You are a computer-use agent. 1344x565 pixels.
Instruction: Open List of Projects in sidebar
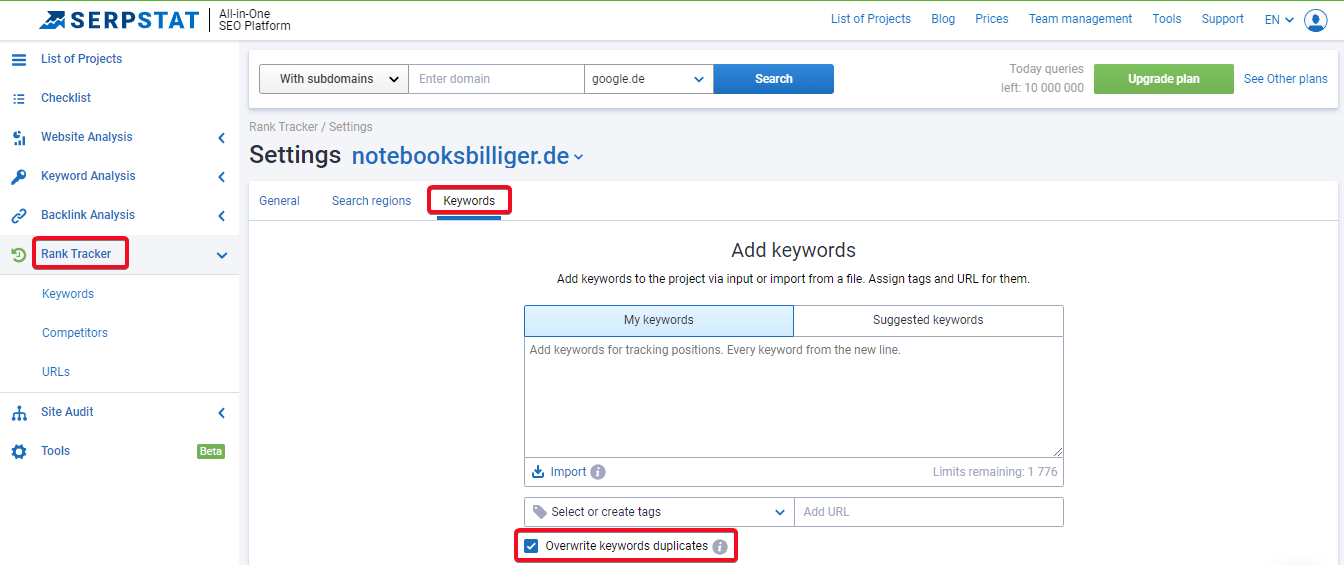coord(81,59)
